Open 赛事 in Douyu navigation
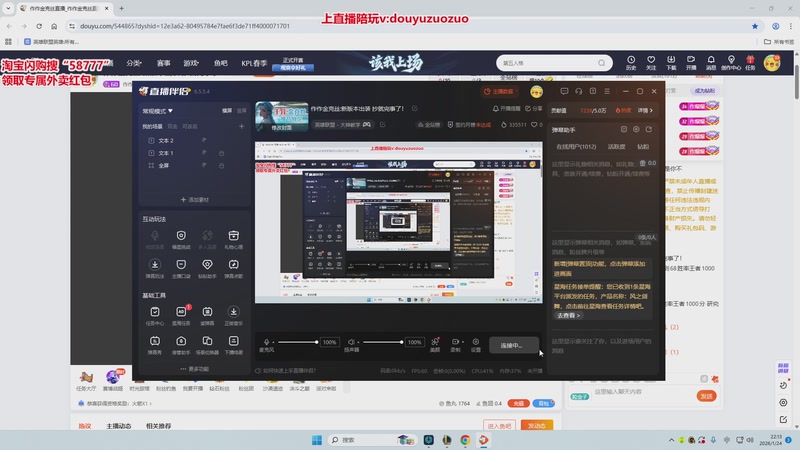This screenshot has height=450, width=800. [163, 63]
